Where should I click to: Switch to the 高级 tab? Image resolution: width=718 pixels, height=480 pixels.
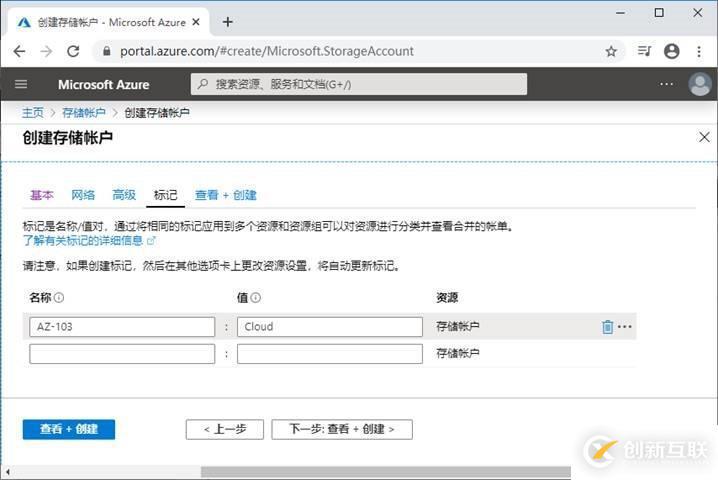(x=124, y=195)
